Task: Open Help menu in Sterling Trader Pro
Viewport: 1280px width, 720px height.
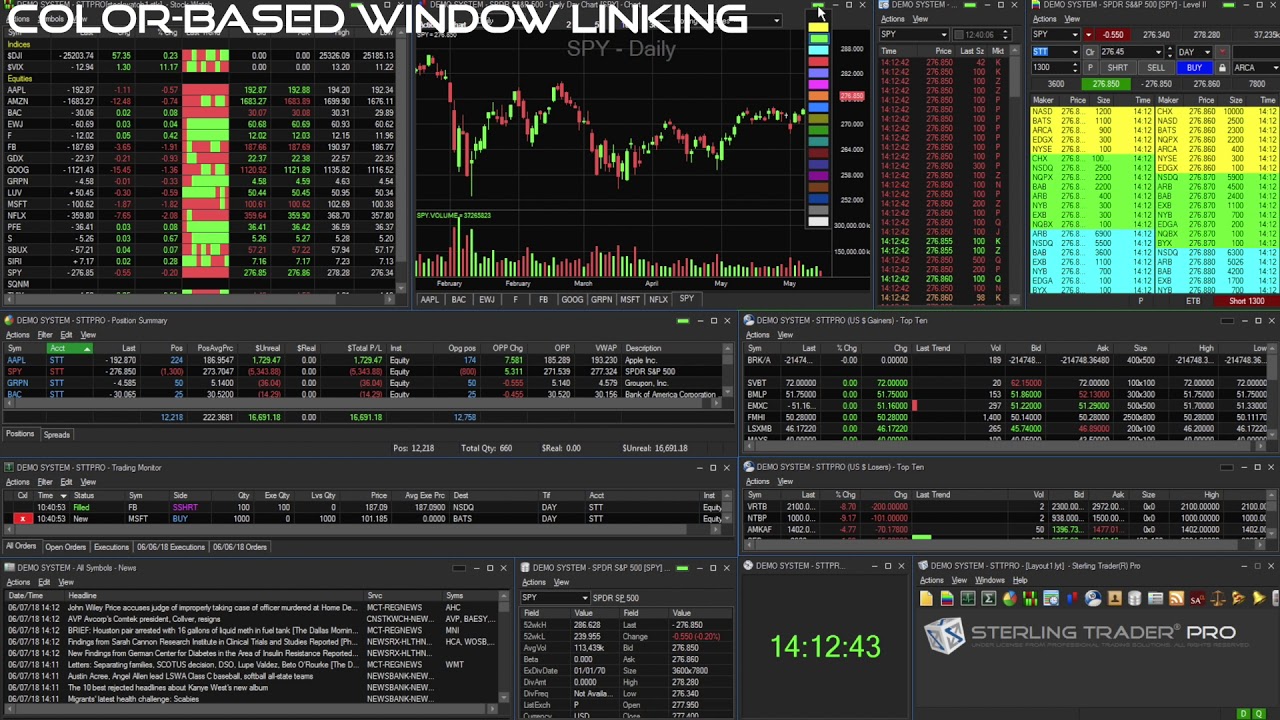Action: click(x=1019, y=580)
